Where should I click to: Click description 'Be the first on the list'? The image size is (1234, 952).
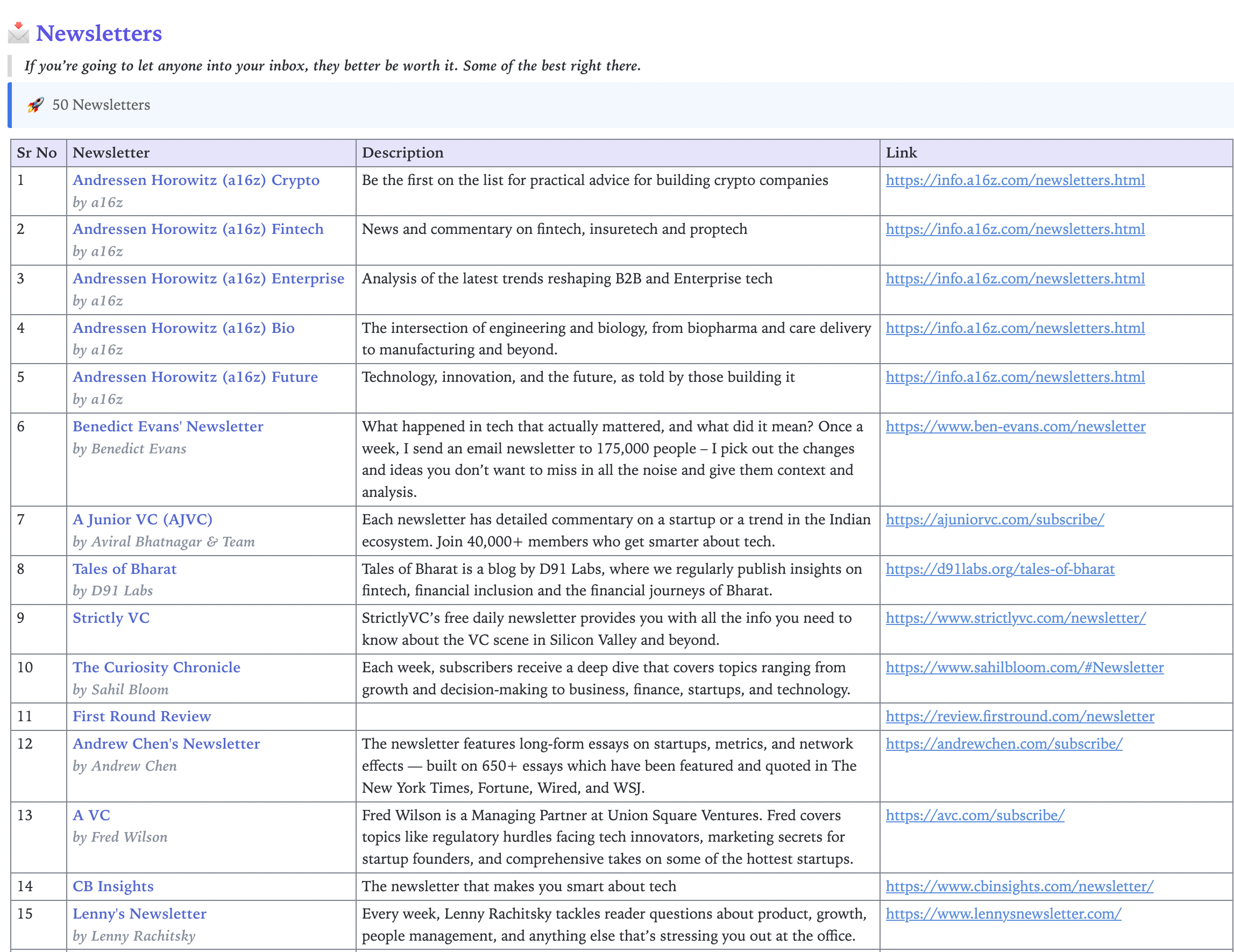(x=595, y=180)
